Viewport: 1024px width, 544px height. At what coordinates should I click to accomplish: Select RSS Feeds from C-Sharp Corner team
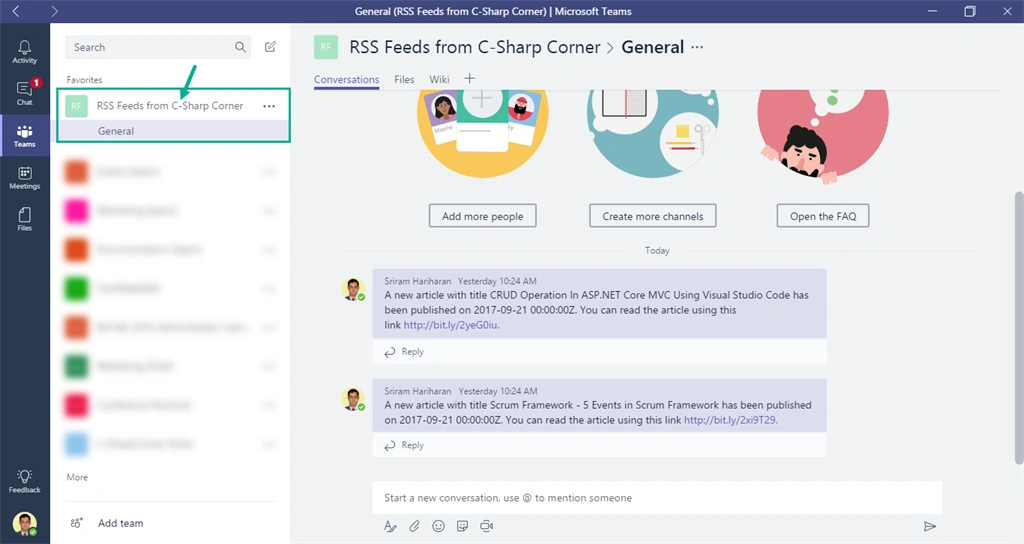170,106
